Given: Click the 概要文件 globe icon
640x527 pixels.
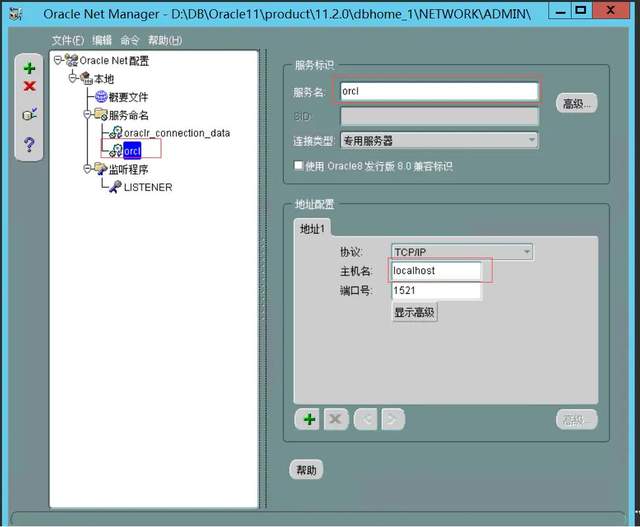Looking at the screenshot, I should pos(101,97).
